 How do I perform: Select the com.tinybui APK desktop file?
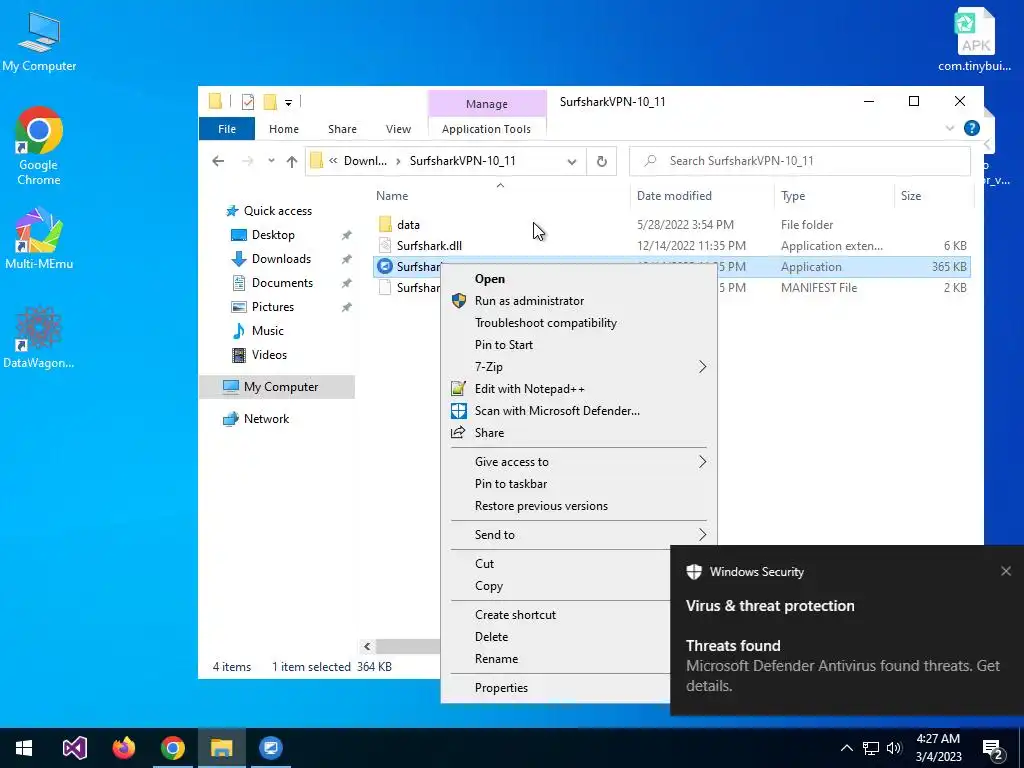tap(974, 40)
